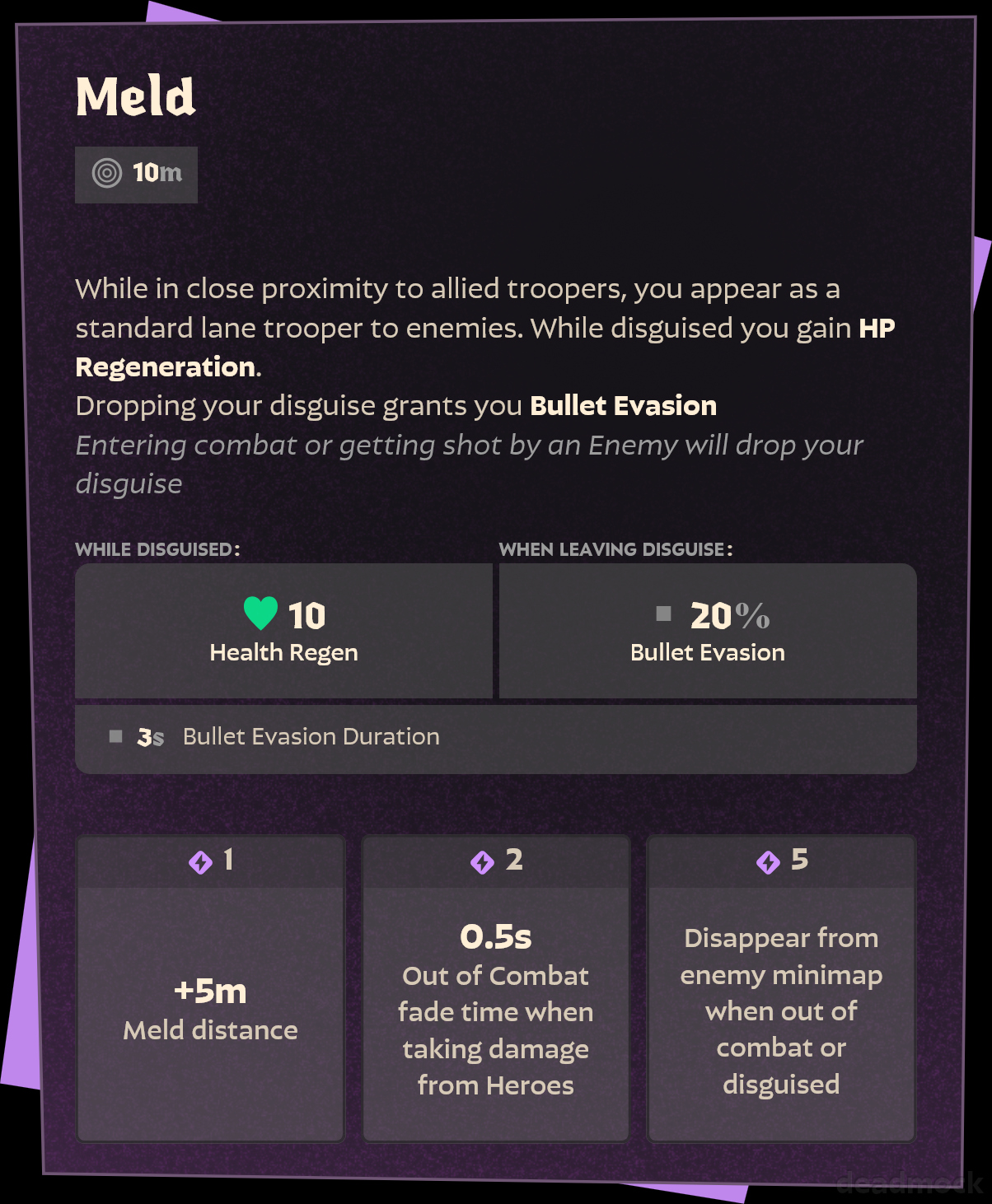Click the purple ability point icon beside 1
Image resolution: width=992 pixels, height=1204 pixels.
(x=200, y=862)
